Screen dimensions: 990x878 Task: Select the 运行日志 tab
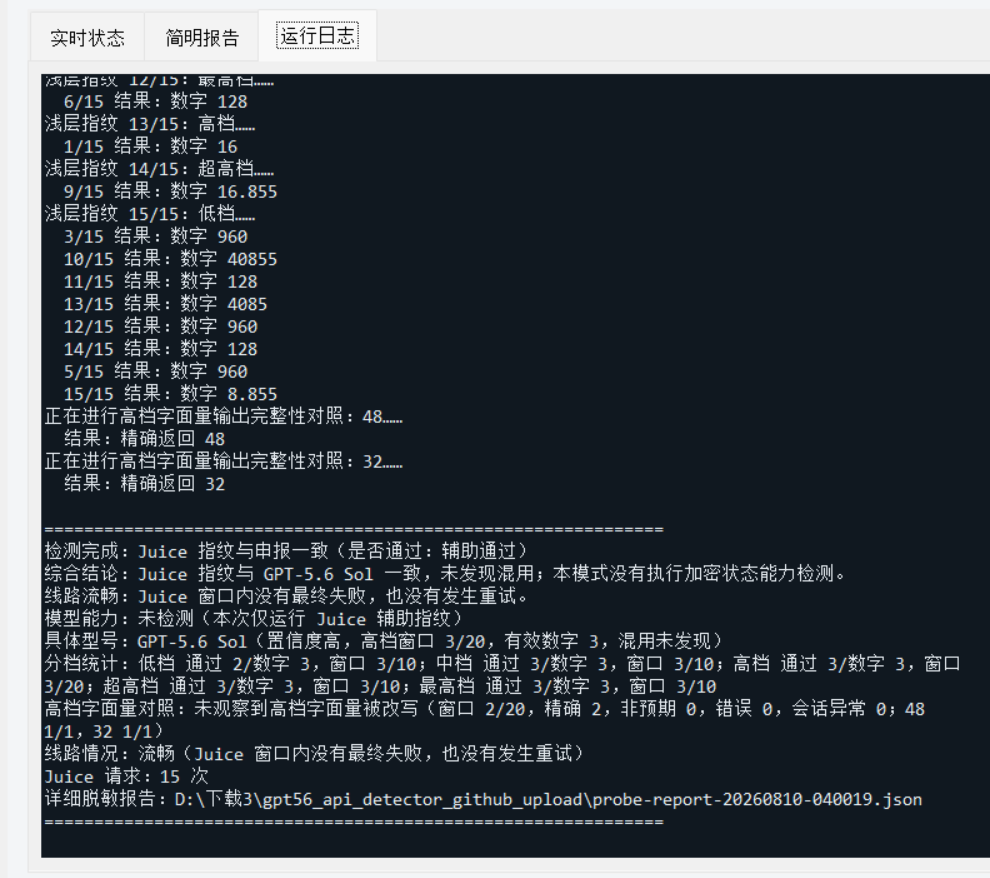(x=318, y=36)
